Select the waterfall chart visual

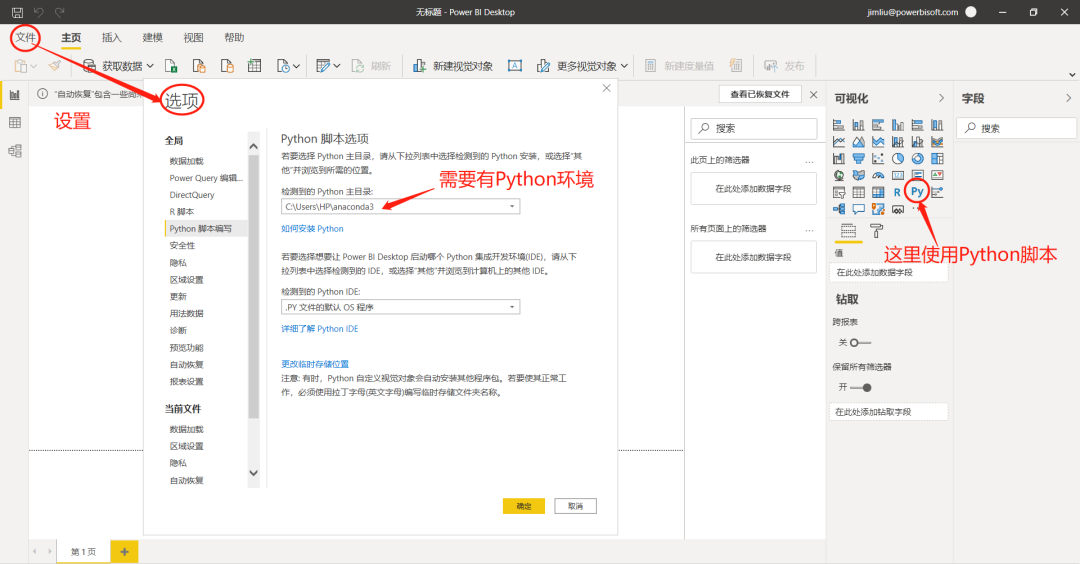pyautogui.click(x=839, y=158)
